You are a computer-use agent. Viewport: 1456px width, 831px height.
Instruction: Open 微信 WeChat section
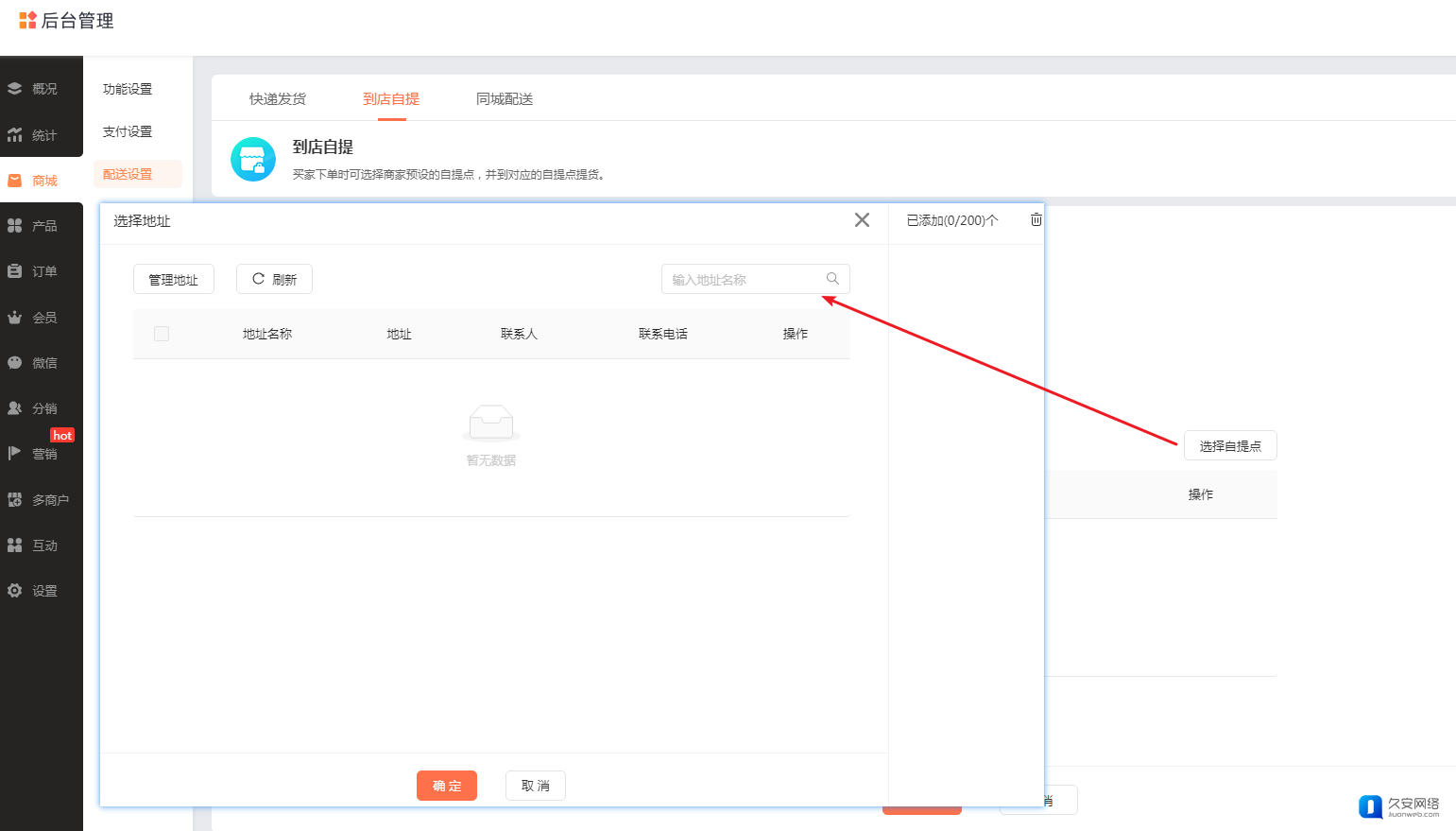[42, 363]
